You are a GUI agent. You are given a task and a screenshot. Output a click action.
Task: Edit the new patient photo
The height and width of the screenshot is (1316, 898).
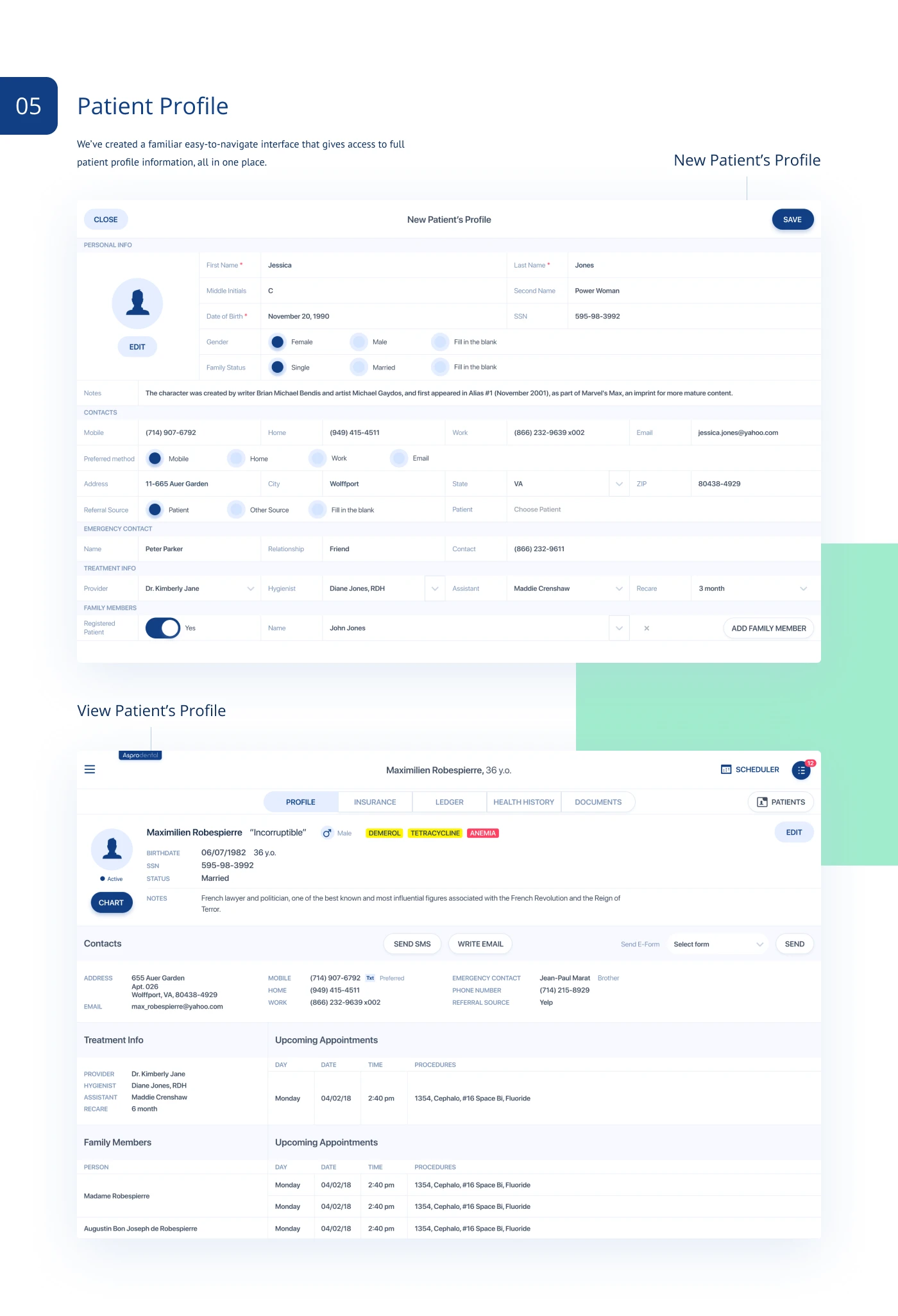click(x=137, y=347)
